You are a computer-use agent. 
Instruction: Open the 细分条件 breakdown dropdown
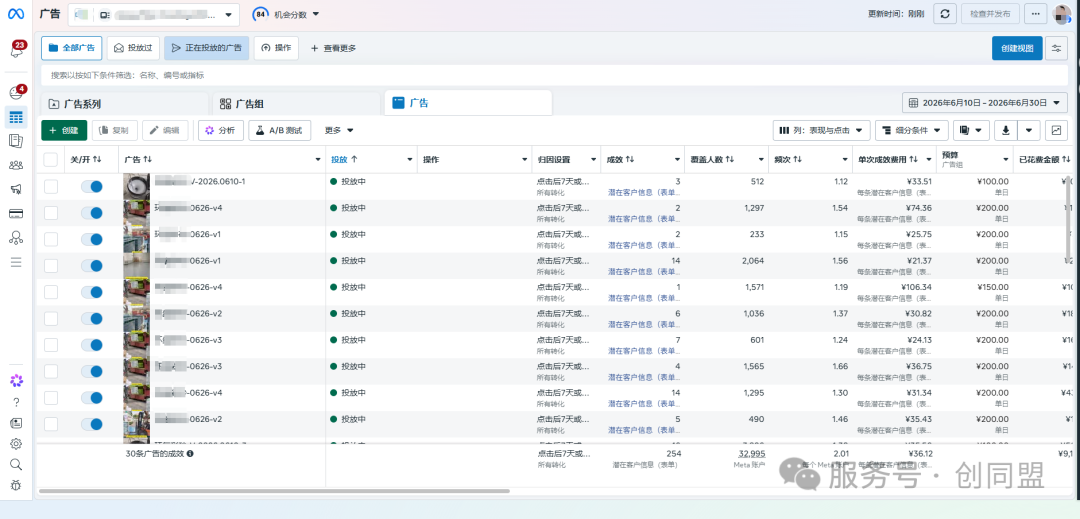912,129
